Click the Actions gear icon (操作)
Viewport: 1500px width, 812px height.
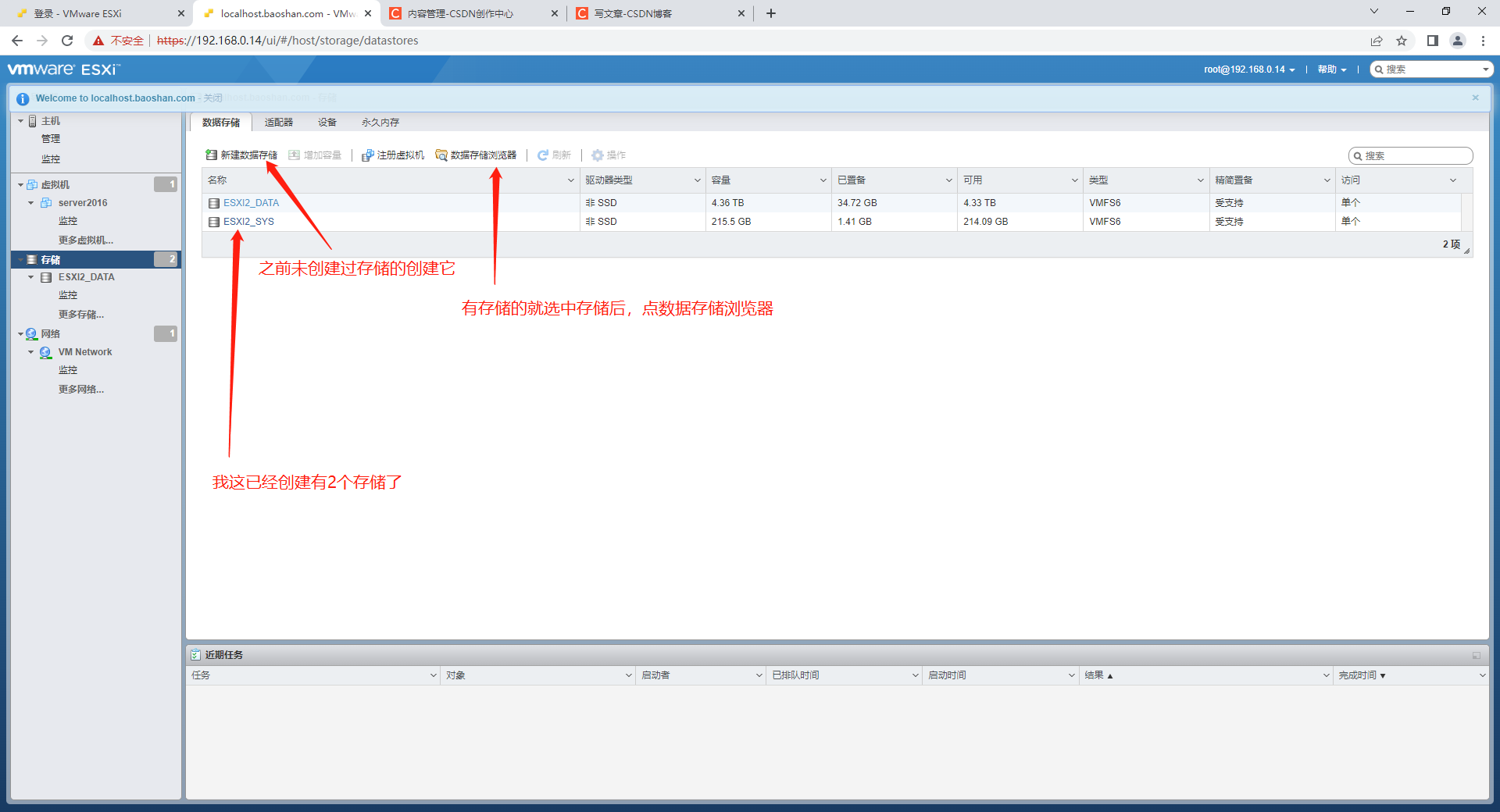point(598,155)
